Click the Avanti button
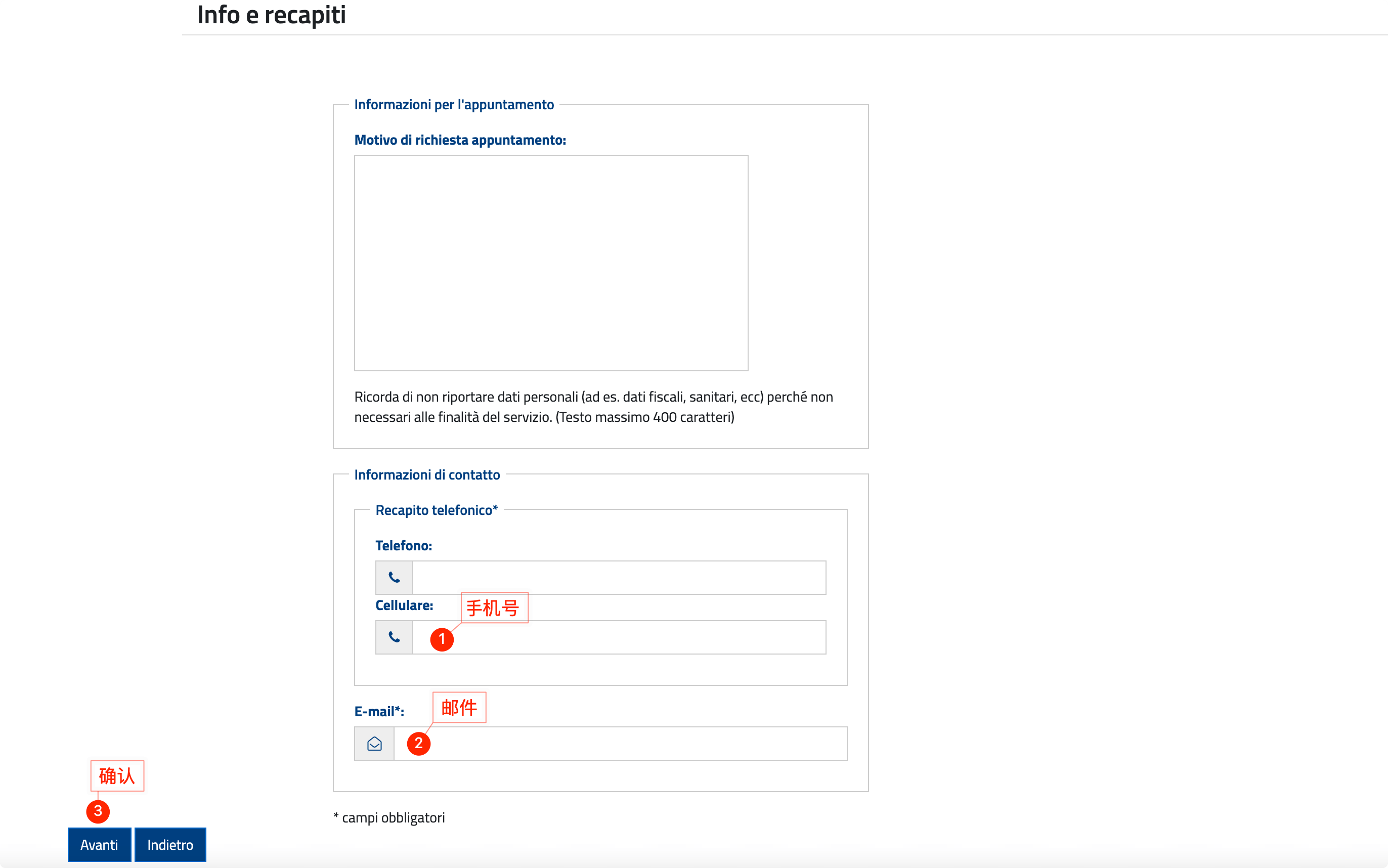1388x868 pixels. click(x=99, y=844)
